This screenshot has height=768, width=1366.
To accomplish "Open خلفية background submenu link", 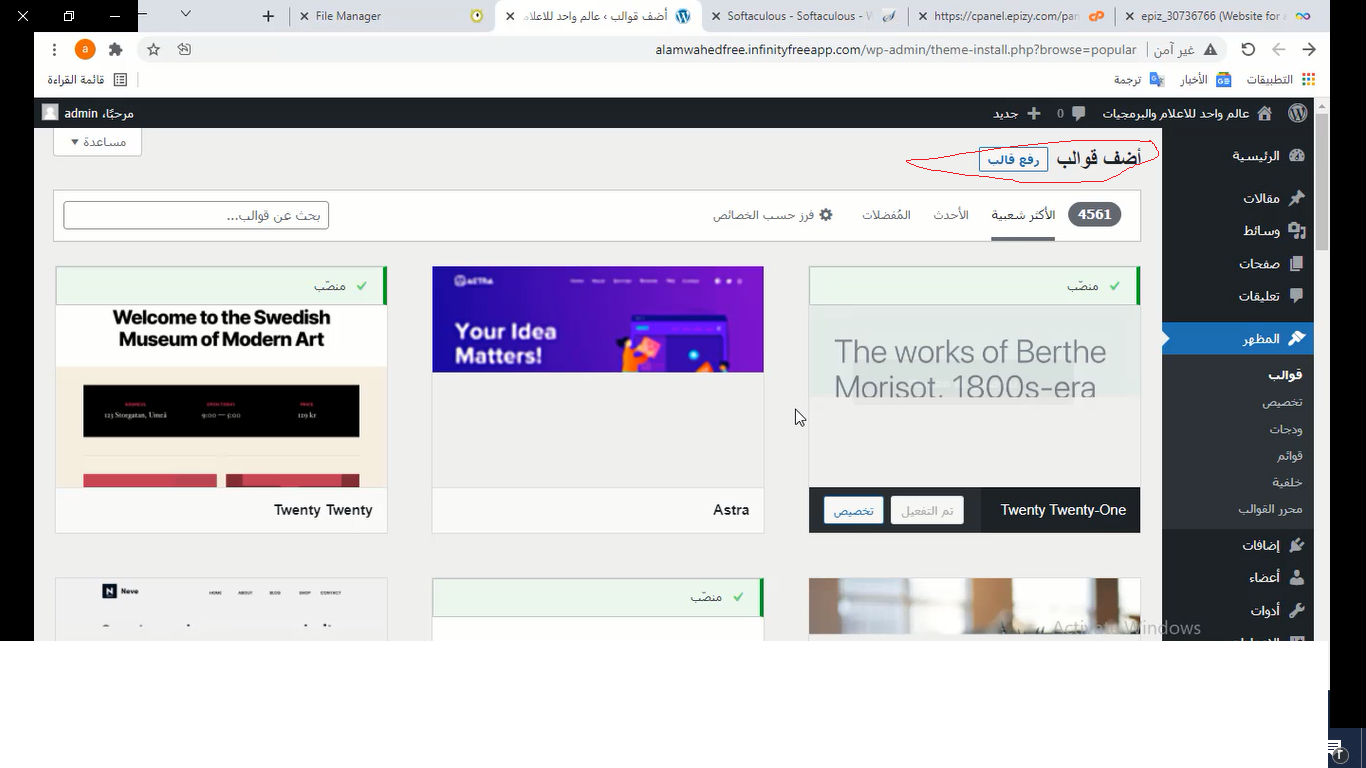I will [x=1287, y=483].
